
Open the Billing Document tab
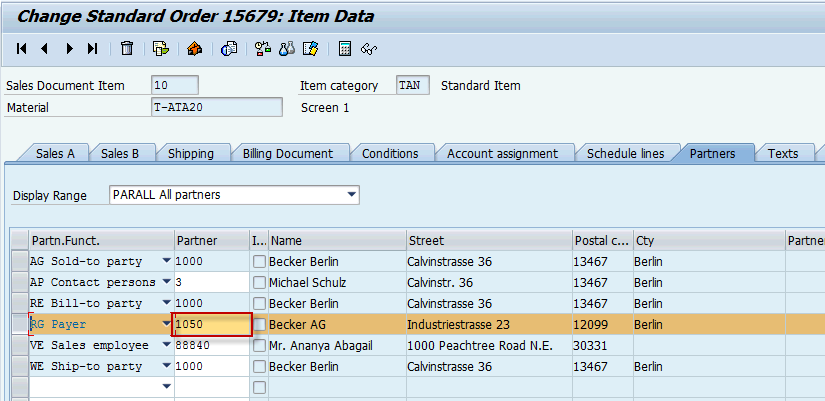[287, 153]
